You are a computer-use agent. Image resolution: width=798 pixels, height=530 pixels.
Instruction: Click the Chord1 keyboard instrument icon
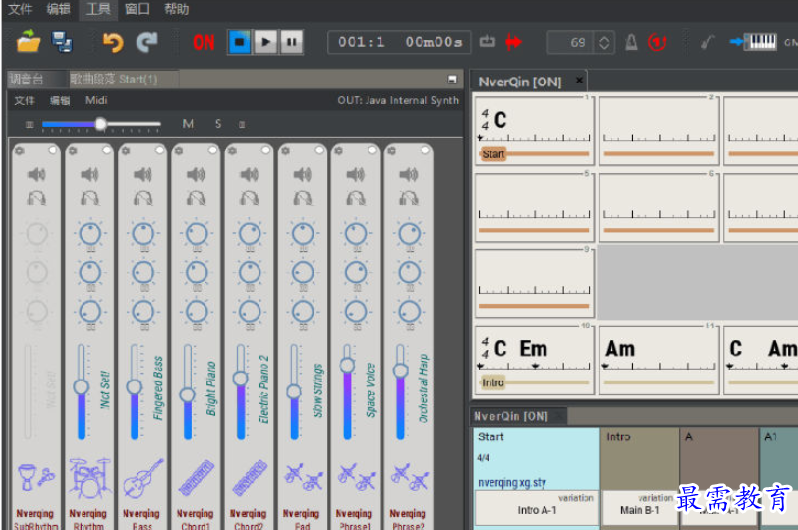coord(196,479)
